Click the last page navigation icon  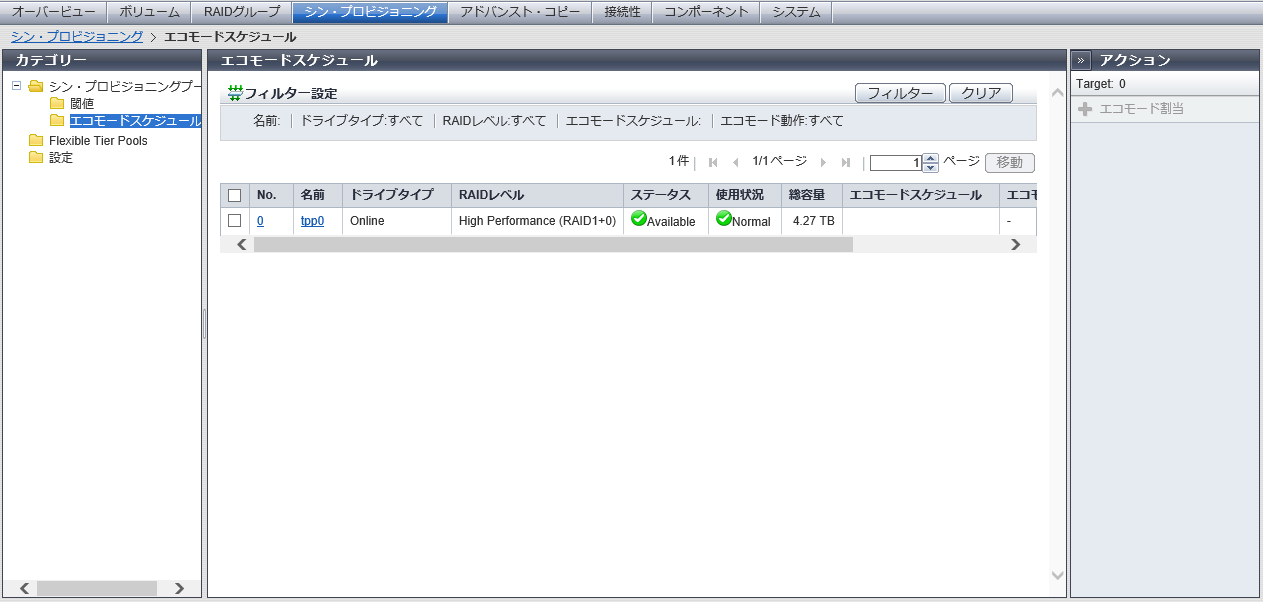tap(846, 163)
